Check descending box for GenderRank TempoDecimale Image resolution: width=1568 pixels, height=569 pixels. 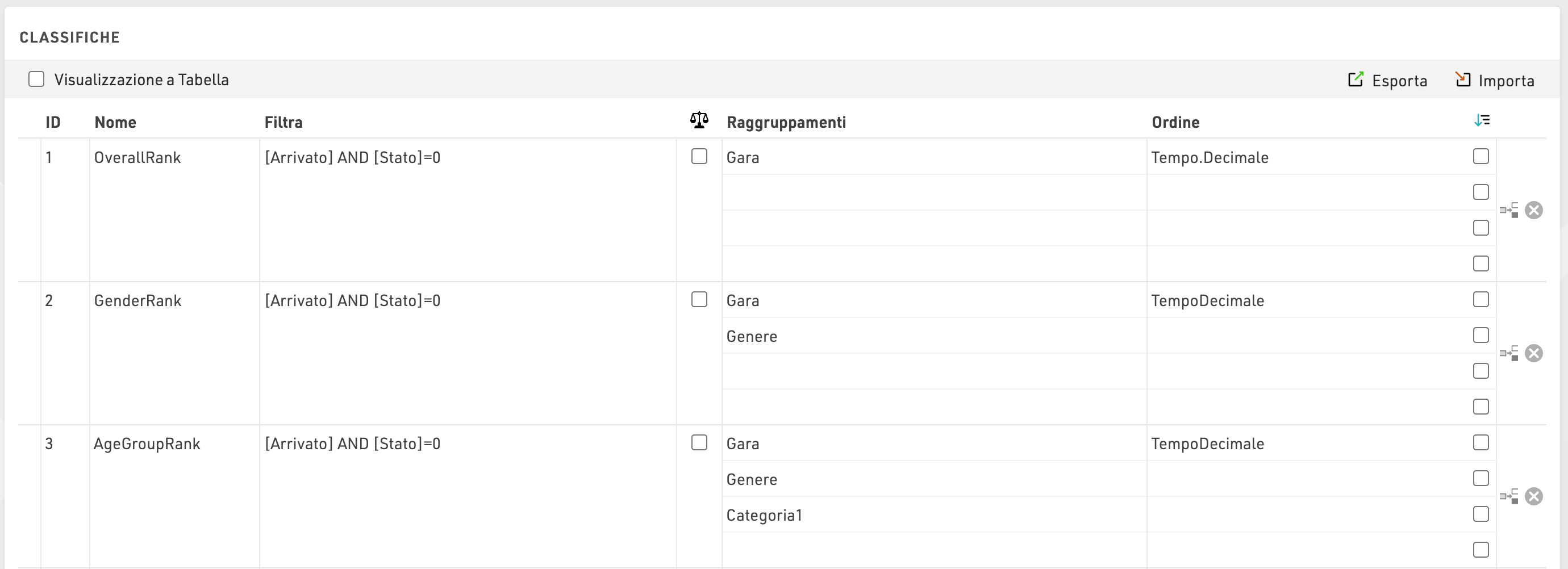pyautogui.click(x=1481, y=300)
